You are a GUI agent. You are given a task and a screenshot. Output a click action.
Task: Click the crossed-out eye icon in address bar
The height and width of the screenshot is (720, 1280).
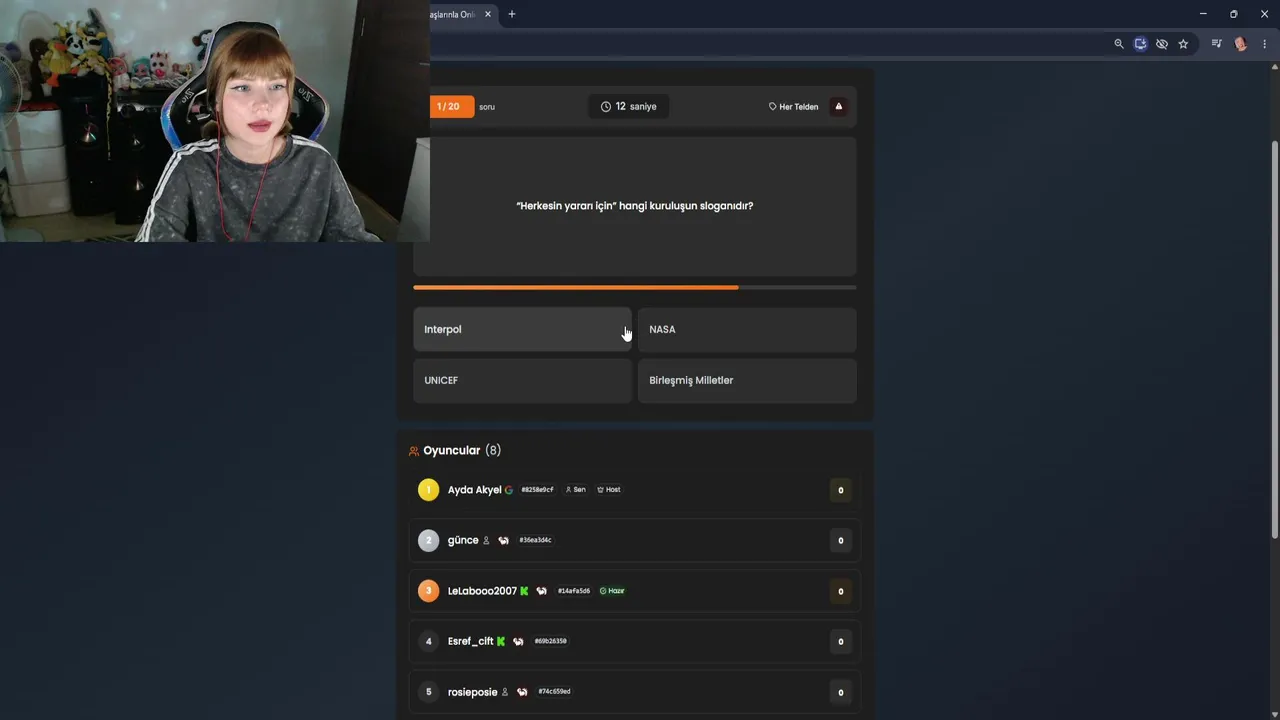coord(1162,44)
